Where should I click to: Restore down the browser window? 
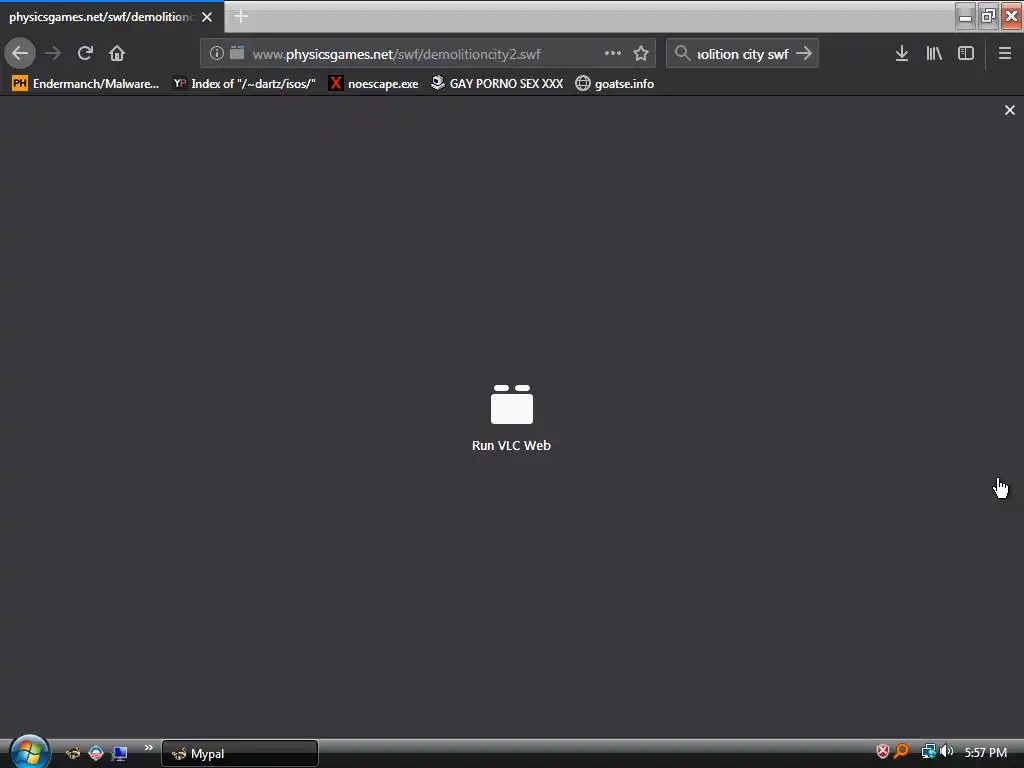pos(988,16)
